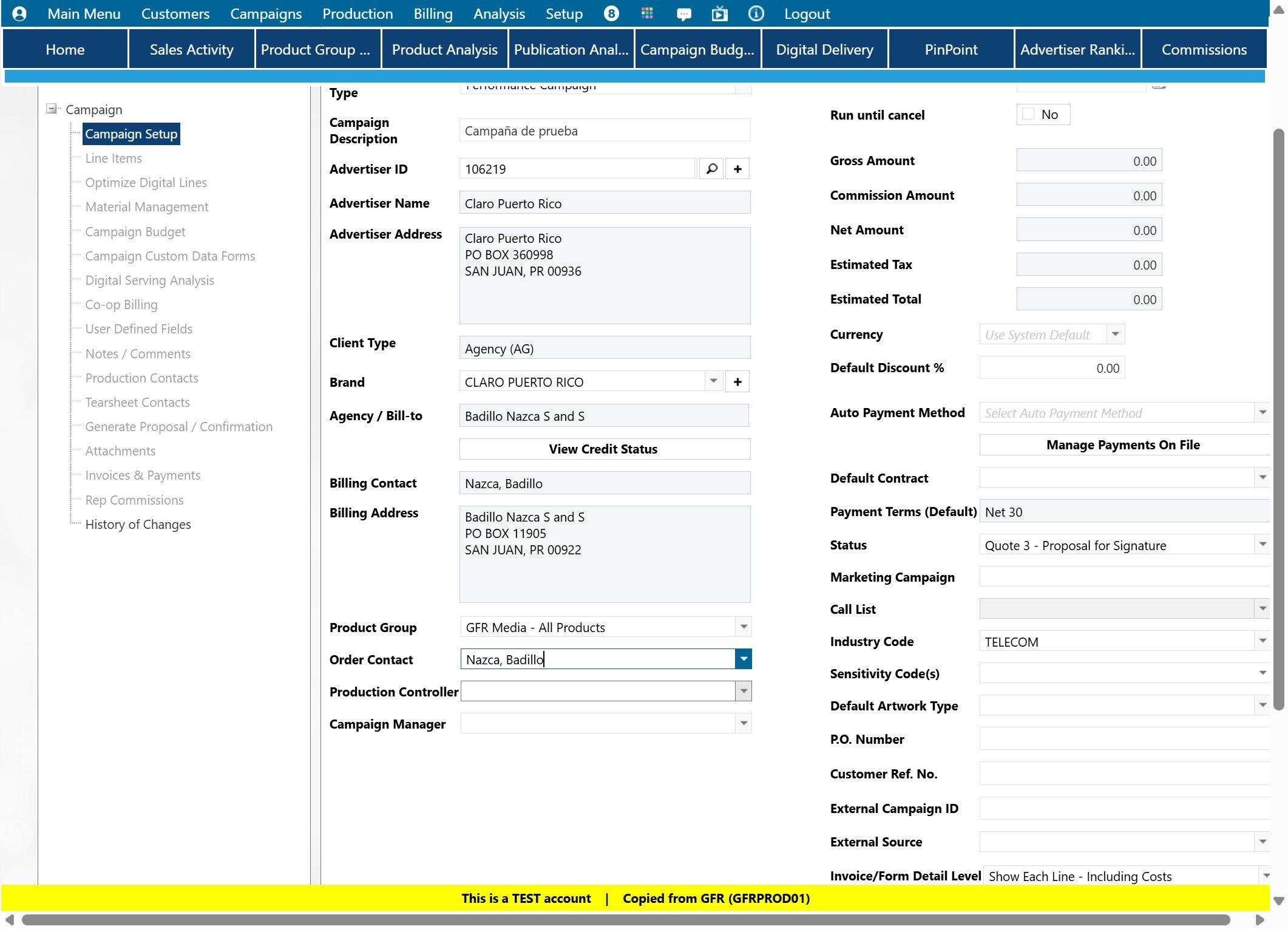Click the information circle icon
1288x929 pixels.
[x=756, y=13]
